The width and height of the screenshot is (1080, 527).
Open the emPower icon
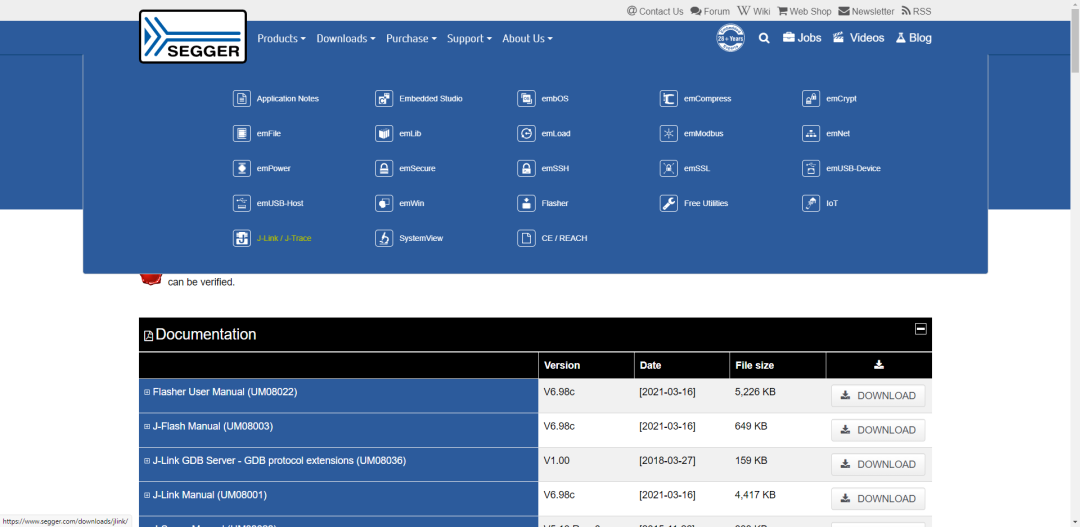tap(242, 168)
